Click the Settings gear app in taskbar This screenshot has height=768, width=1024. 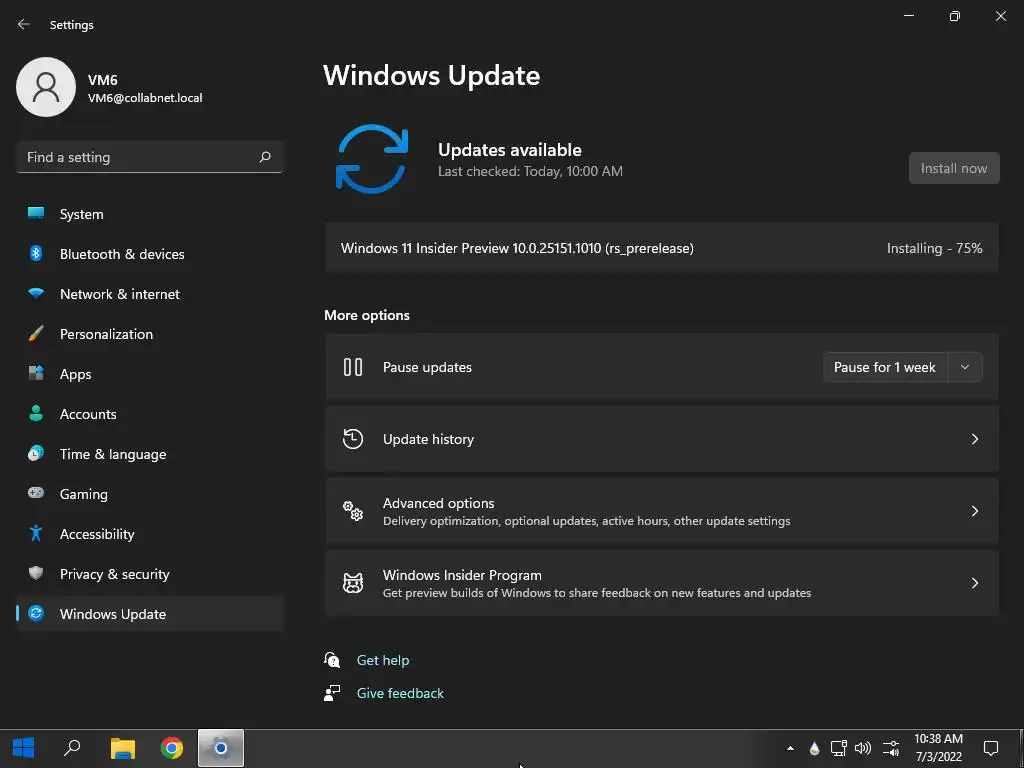coord(221,748)
